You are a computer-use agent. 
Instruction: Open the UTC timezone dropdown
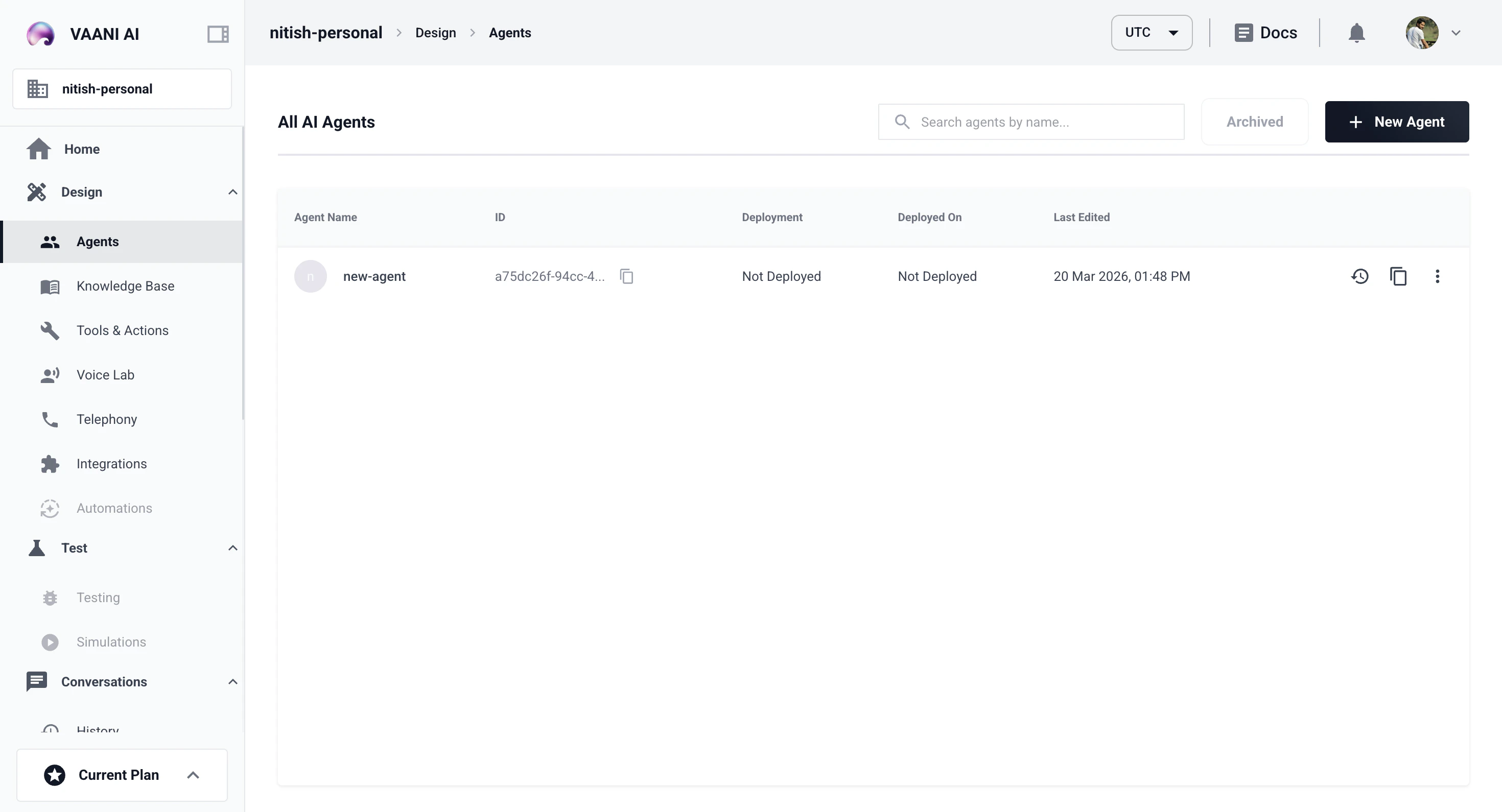[x=1151, y=33]
